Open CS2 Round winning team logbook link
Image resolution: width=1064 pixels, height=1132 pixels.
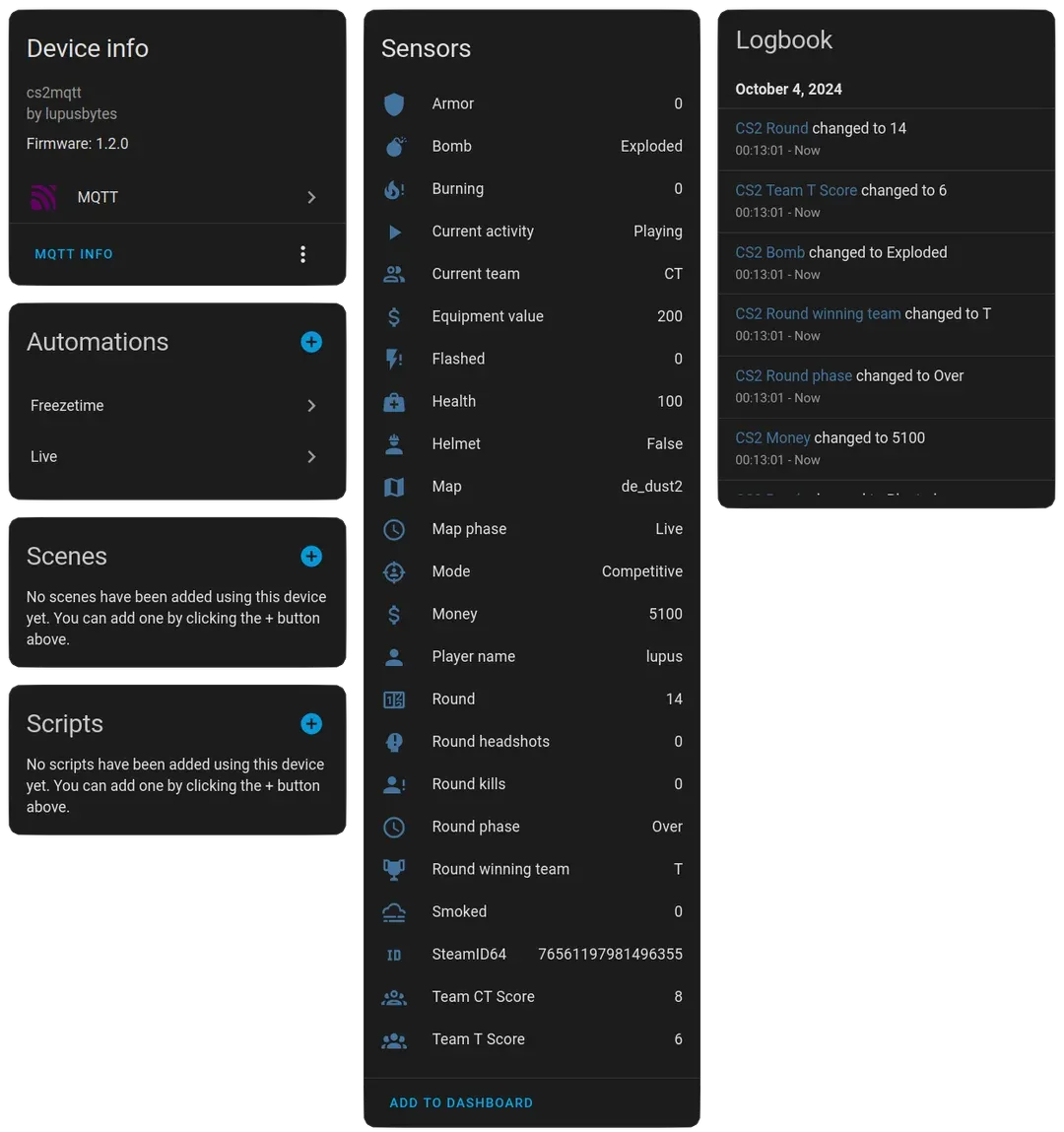[x=818, y=314]
